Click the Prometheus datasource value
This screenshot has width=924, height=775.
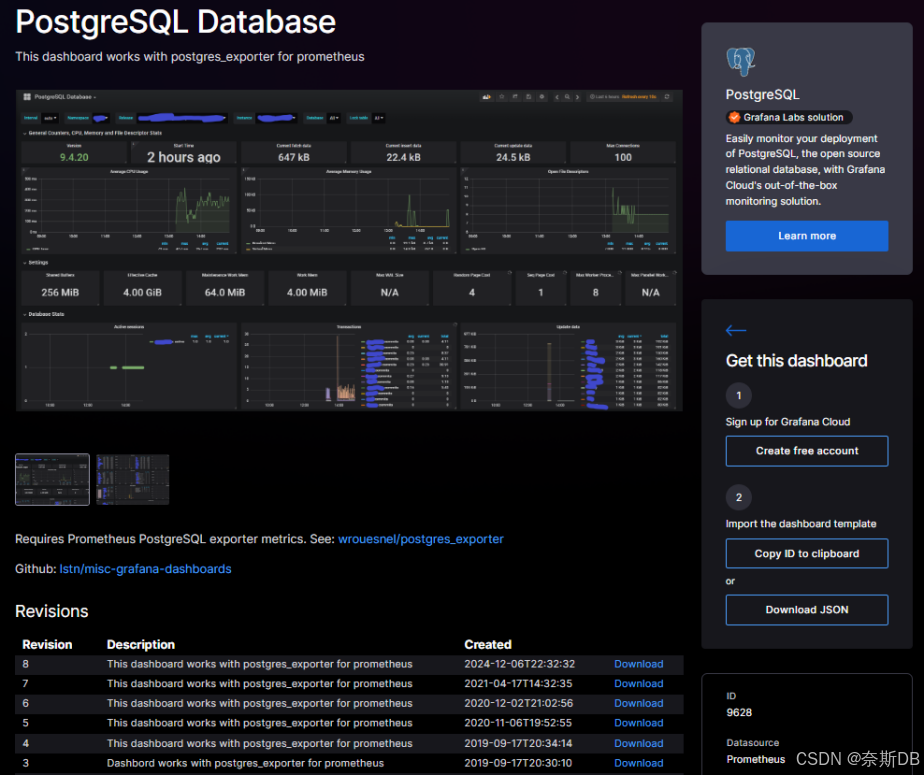coord(755,759)
